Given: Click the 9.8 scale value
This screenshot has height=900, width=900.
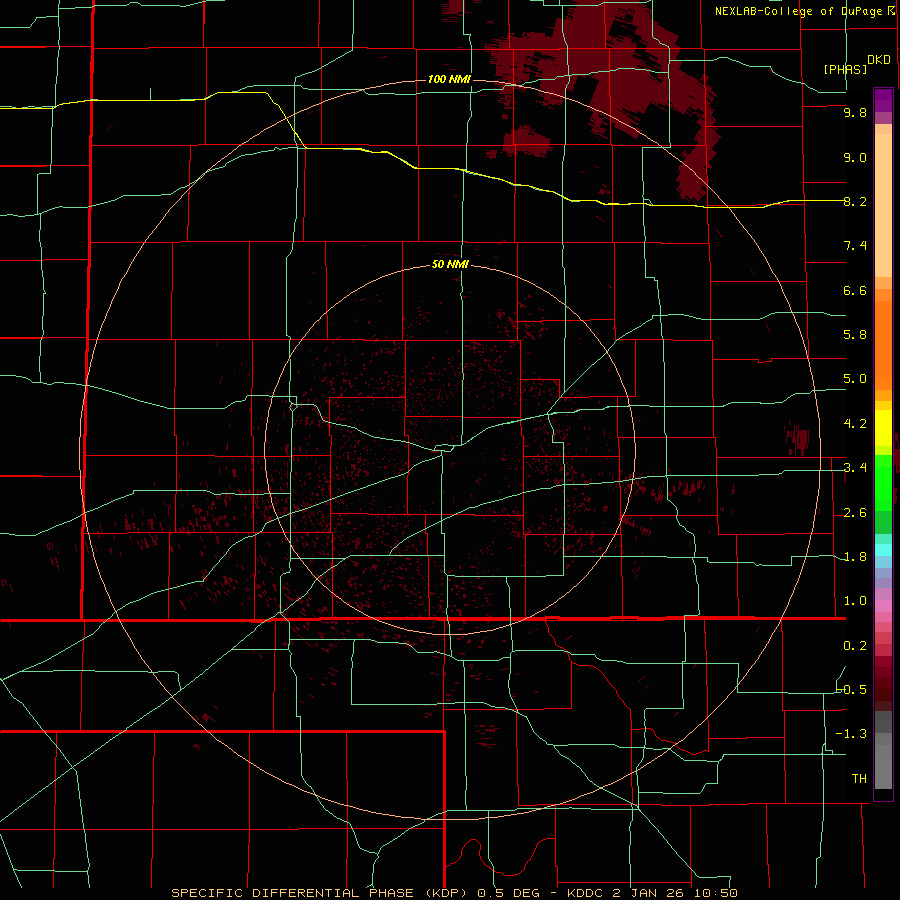Looking at the screenshot, I should click(x=855, y=112).
